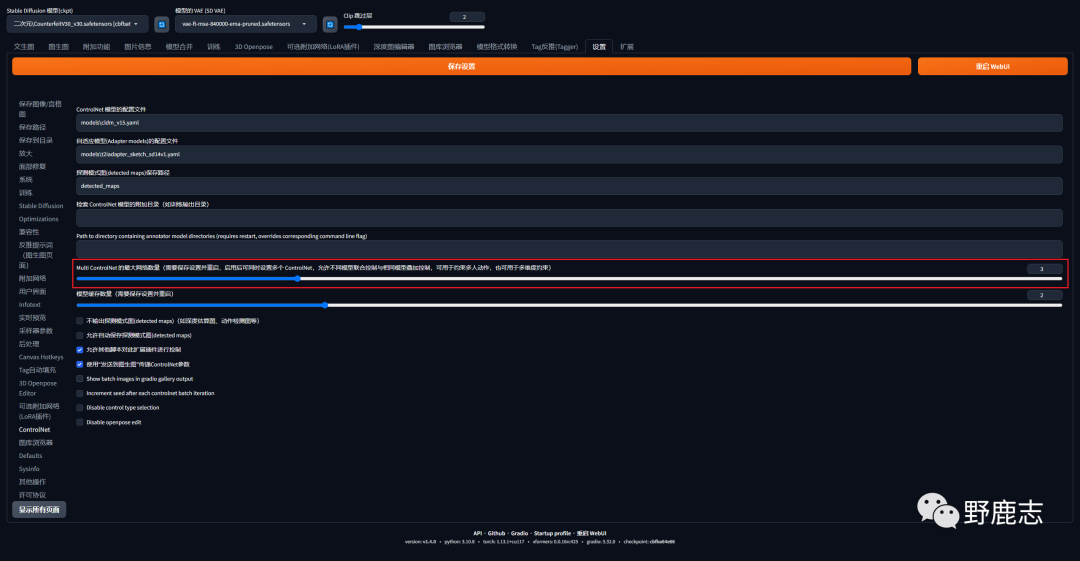Adjust the Clip skip slider
The height and width of the screenshot is (561, 1080).
pos(414,27)
